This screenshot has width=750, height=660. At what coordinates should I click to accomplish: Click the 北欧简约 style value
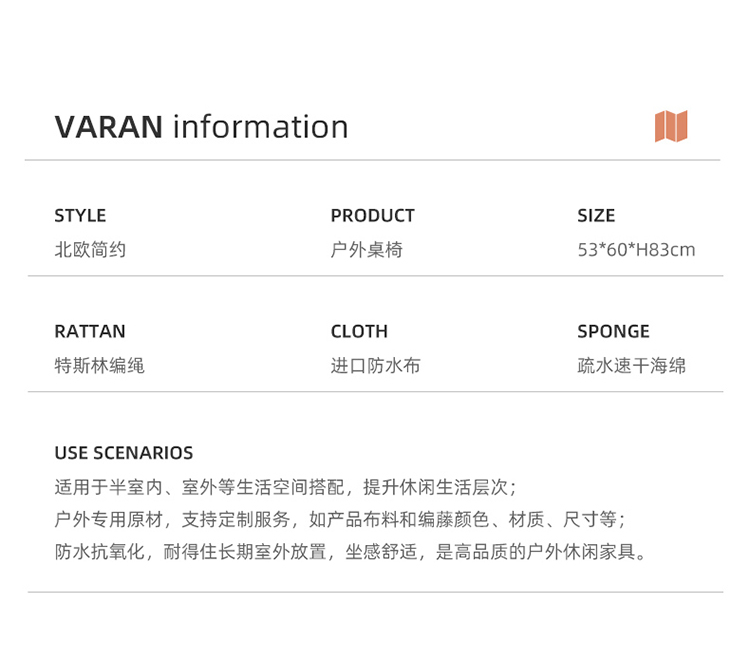point(90,249)
